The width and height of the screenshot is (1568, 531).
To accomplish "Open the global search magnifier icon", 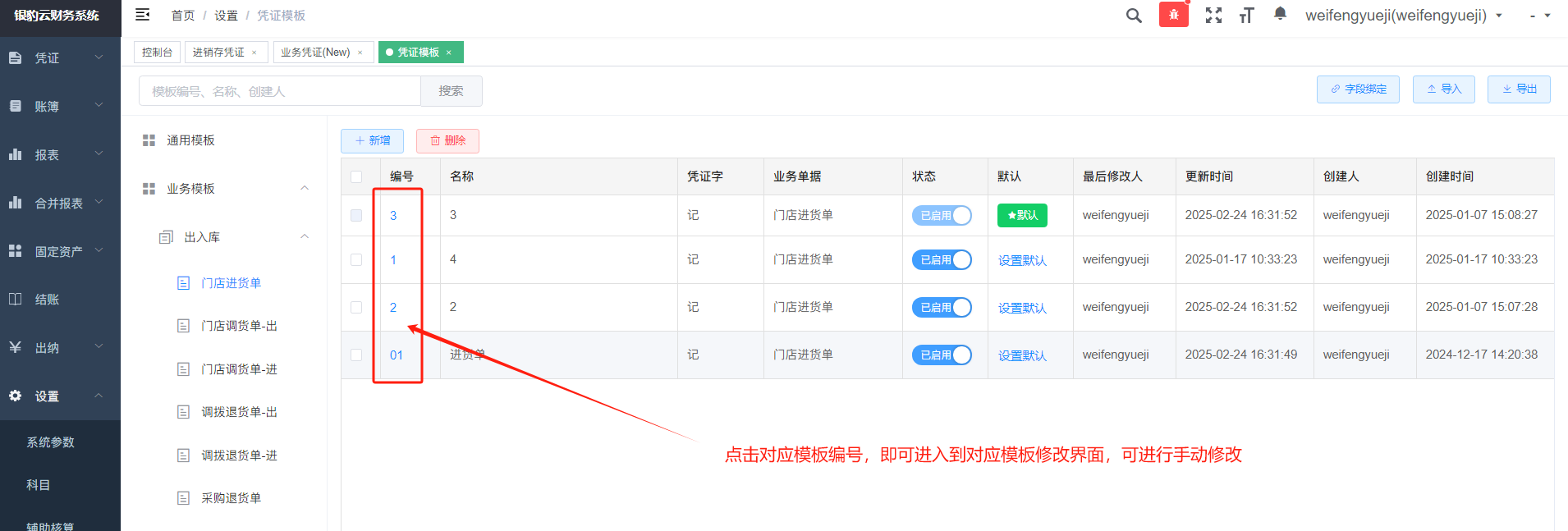I will coord(1134,16).
